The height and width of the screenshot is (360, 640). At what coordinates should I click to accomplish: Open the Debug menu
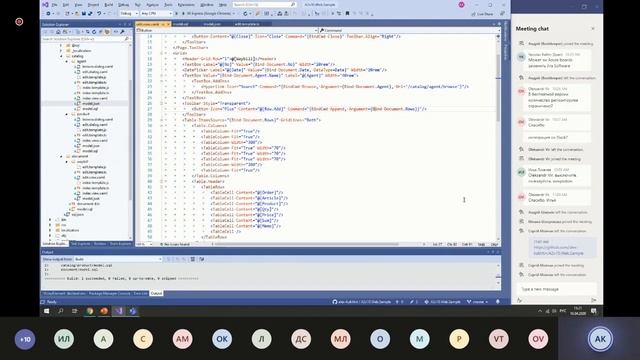123,4
